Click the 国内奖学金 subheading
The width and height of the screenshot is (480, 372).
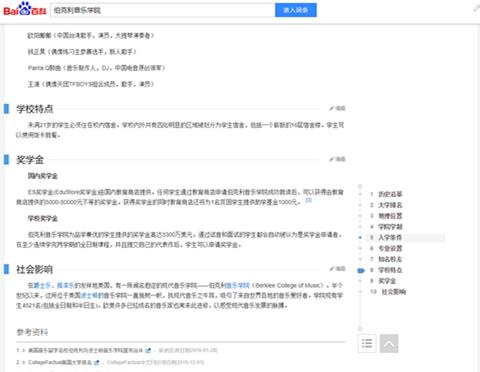click(43, 176)
